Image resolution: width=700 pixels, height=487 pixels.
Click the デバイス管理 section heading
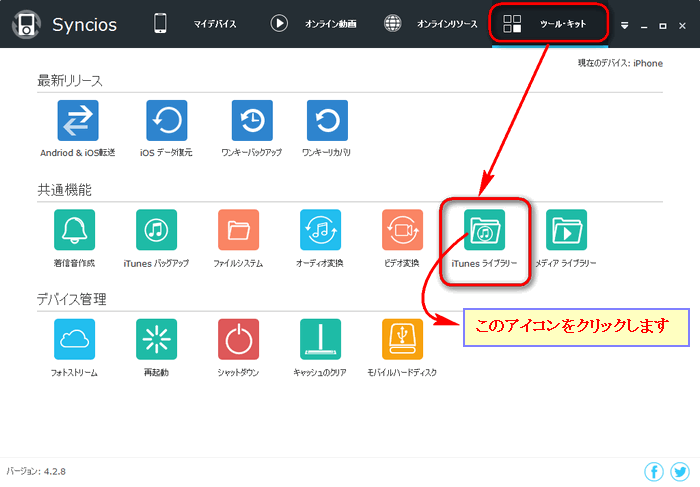point(71,299)
